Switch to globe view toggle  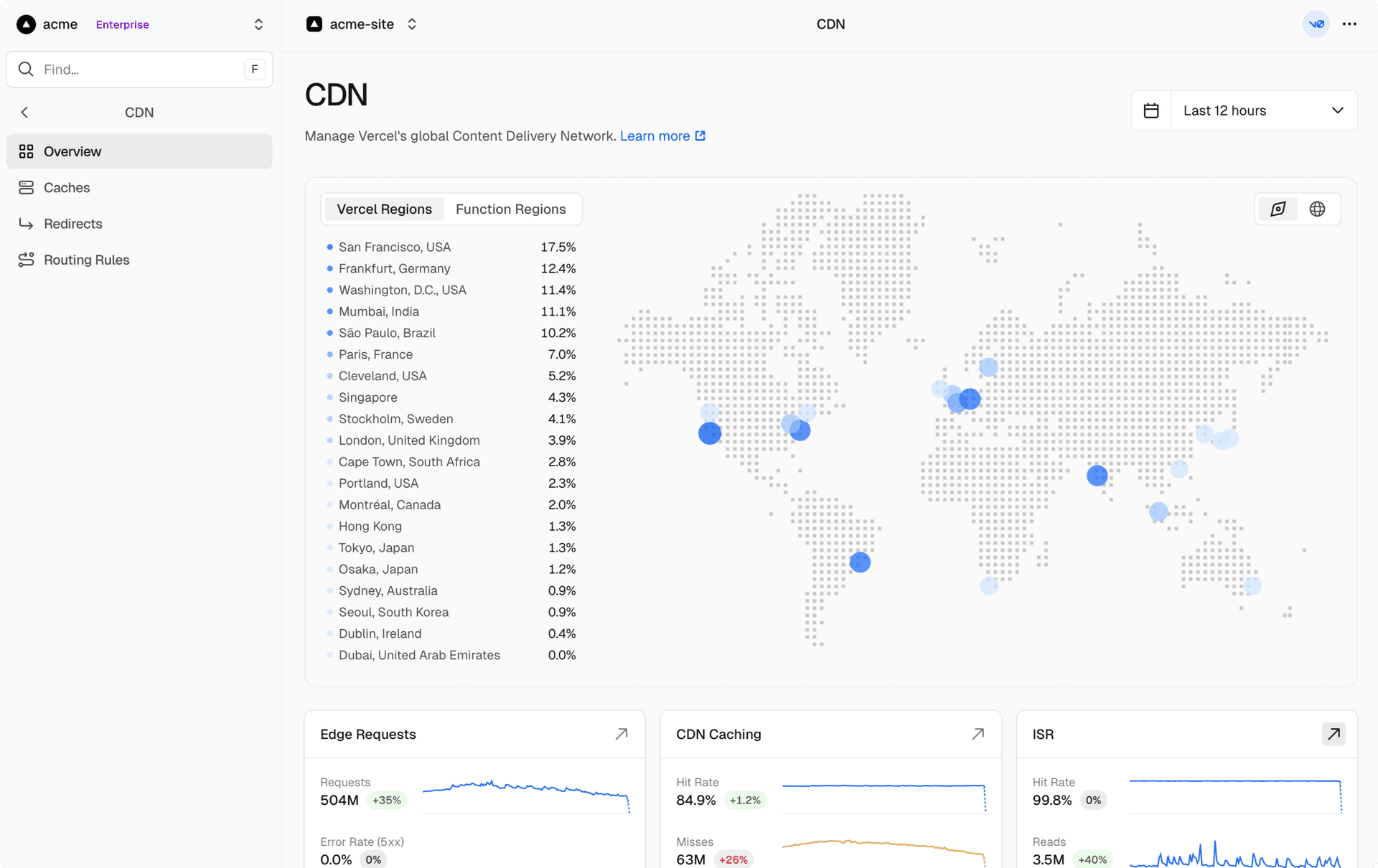pyautogui.click(x=1317, y=209)
